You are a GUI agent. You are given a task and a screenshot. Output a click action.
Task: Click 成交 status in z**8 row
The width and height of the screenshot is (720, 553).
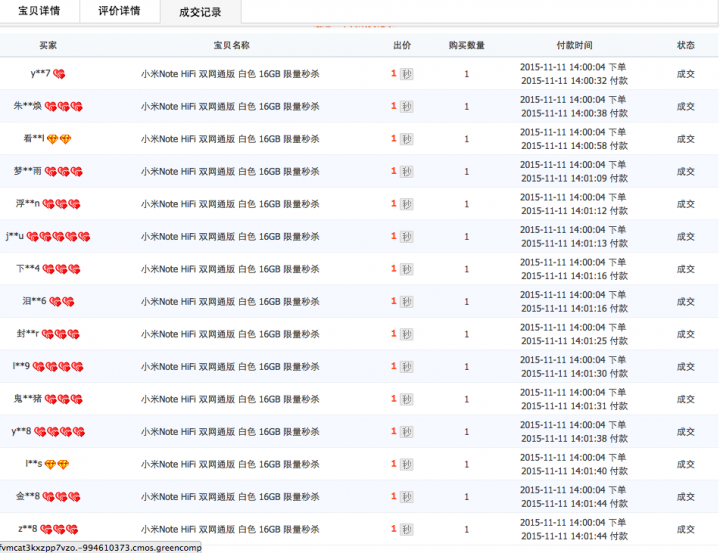(686, 530)
